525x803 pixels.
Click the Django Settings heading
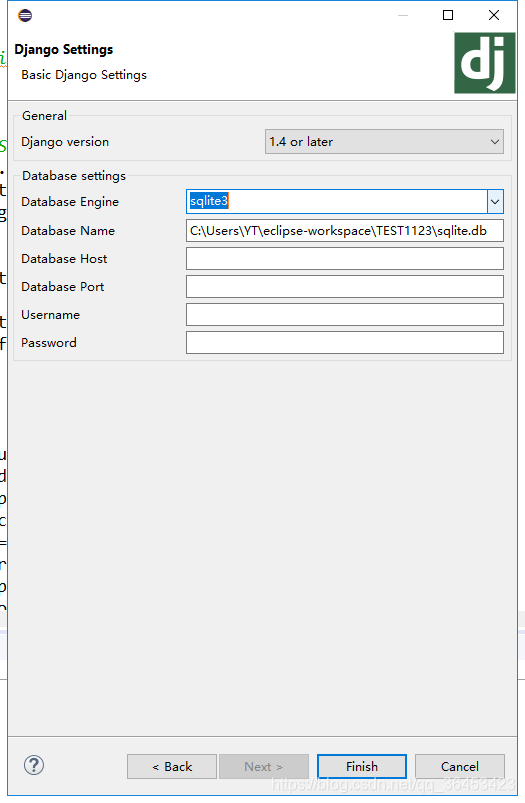(64, 50)
